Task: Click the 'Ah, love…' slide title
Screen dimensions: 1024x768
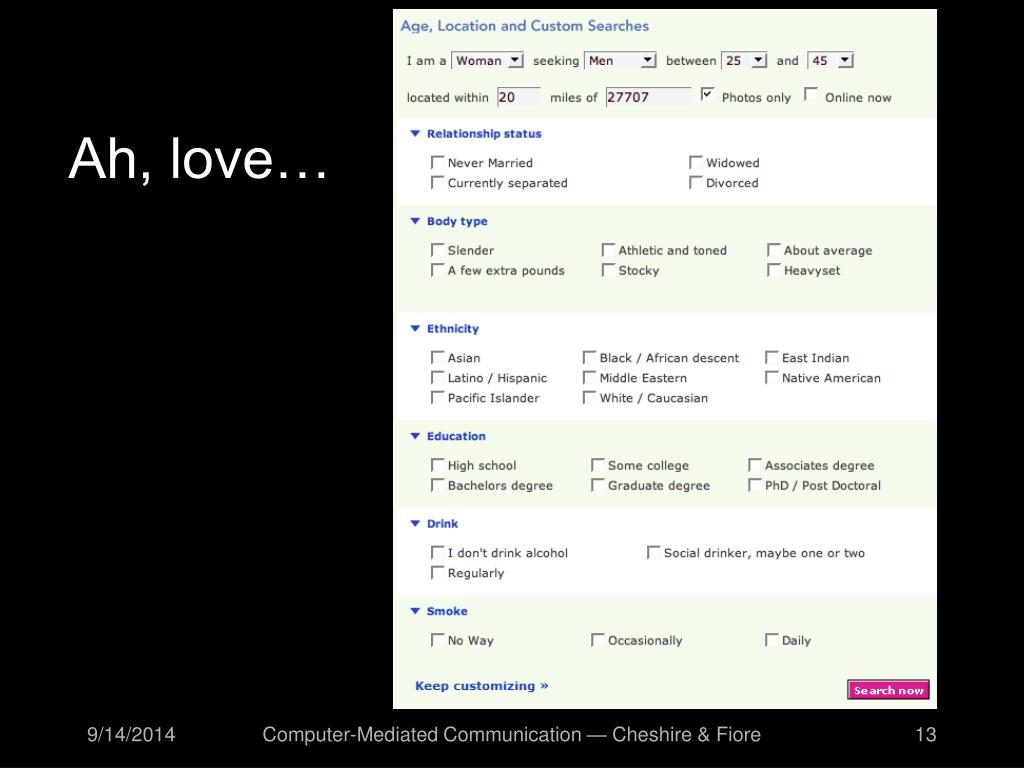Action: coord(199,159)
